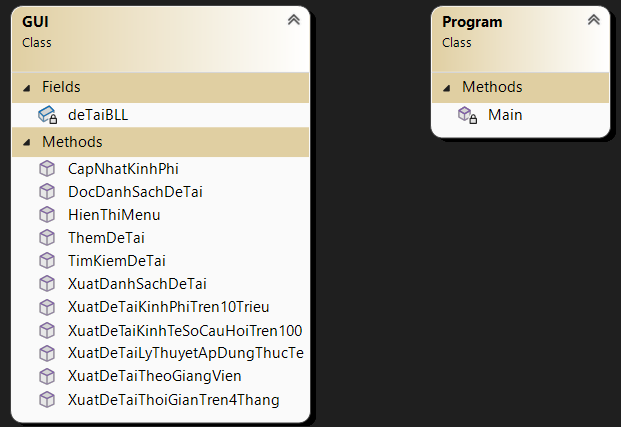Collapse the GUI class with chevron

pos(293,20)
